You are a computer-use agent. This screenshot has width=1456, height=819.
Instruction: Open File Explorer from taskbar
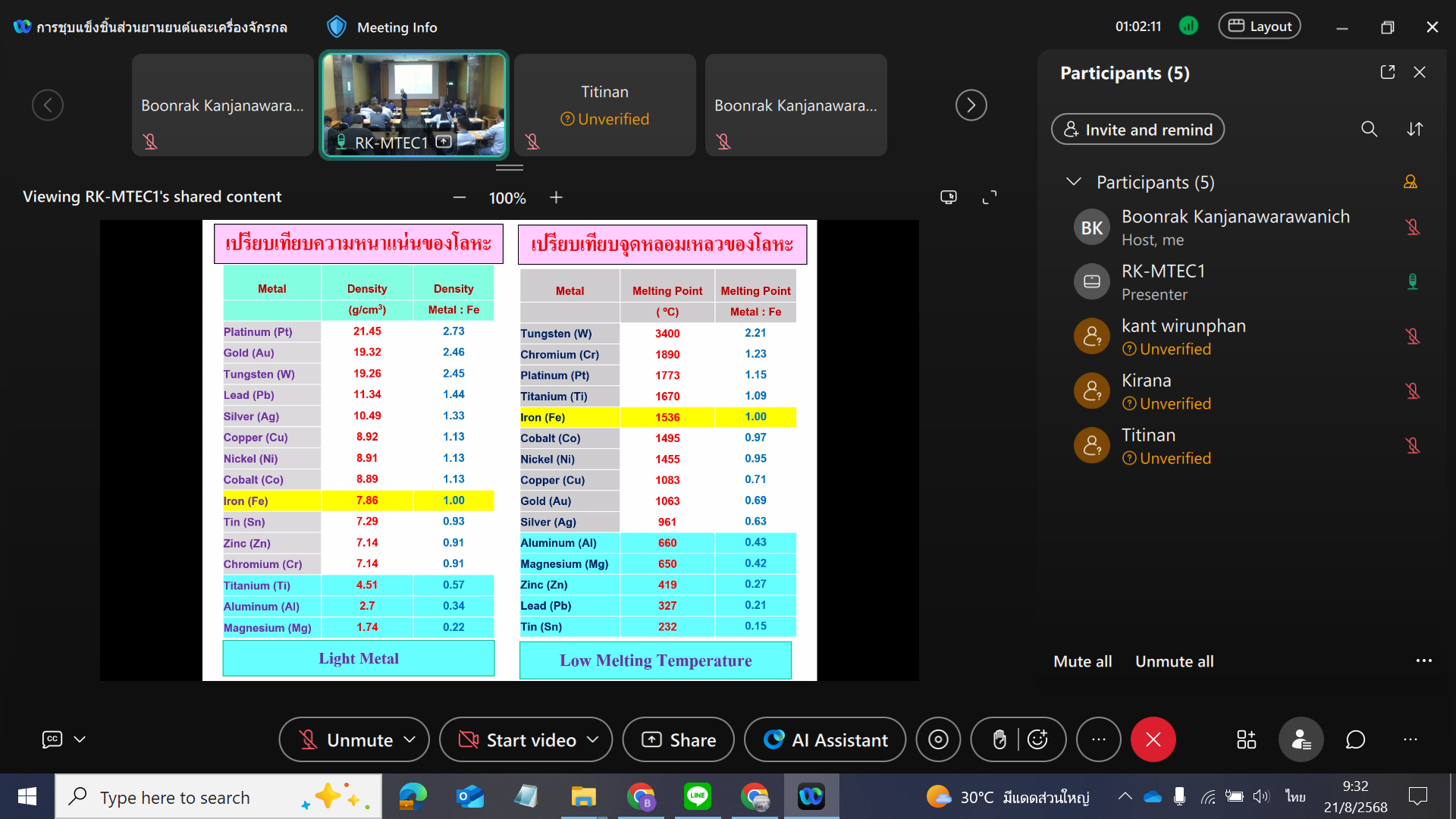pyautogui.click(x=583, y=797)
